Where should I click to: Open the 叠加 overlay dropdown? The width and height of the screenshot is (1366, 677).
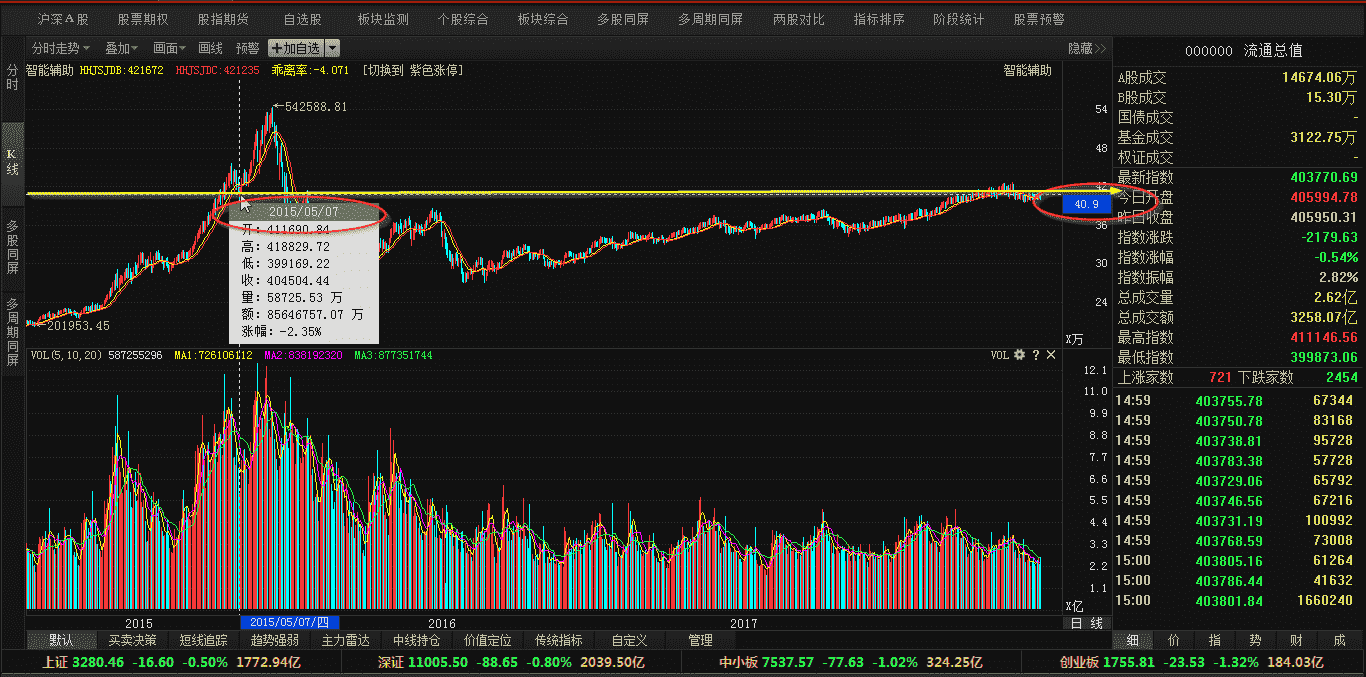click(122, 48)
